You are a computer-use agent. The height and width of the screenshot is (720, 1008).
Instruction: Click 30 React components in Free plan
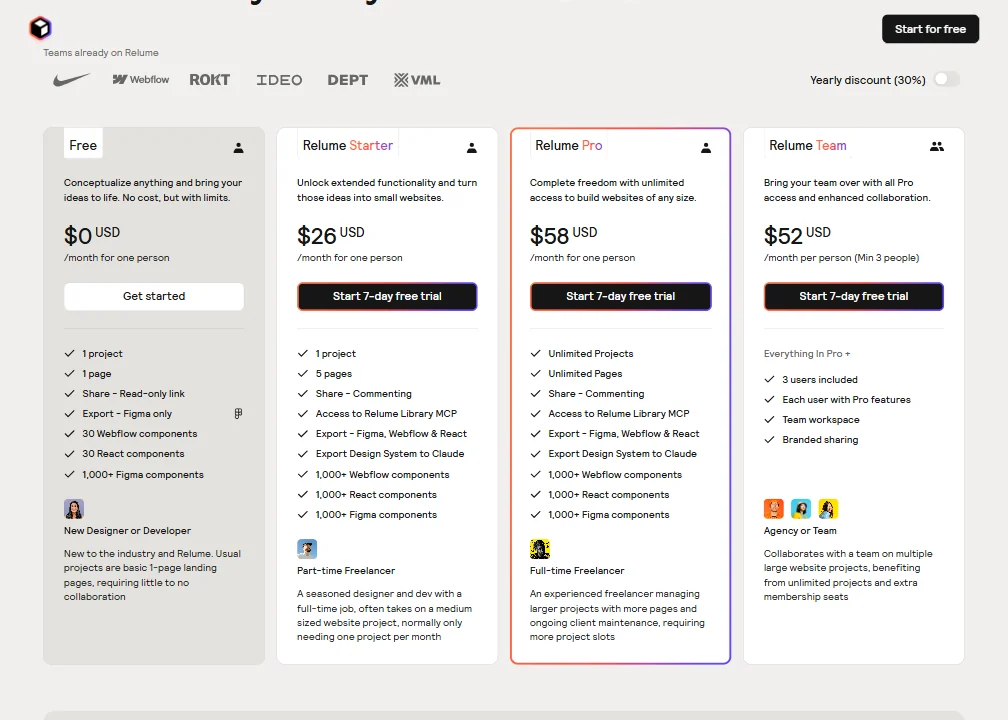(x=133, y=454)
